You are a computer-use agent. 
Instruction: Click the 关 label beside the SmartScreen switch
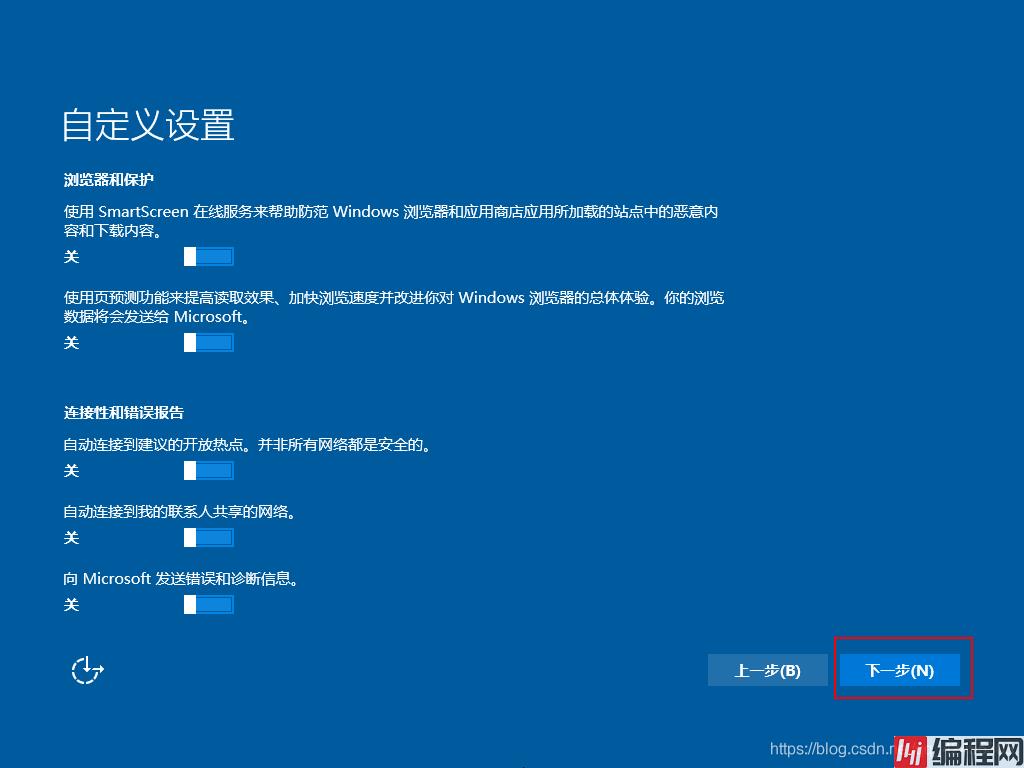pos(71,257)
